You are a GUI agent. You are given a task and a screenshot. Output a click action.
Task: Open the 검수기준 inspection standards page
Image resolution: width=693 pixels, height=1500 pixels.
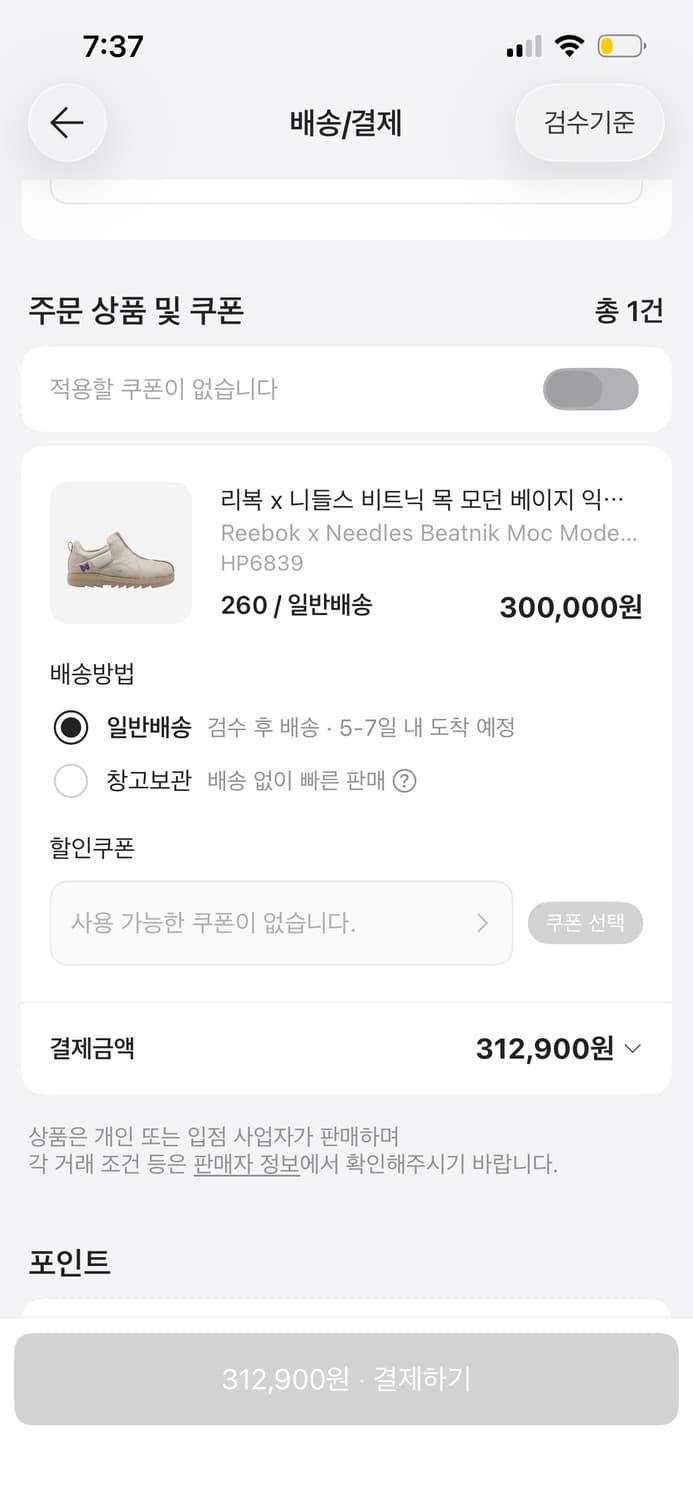point(588,123)
